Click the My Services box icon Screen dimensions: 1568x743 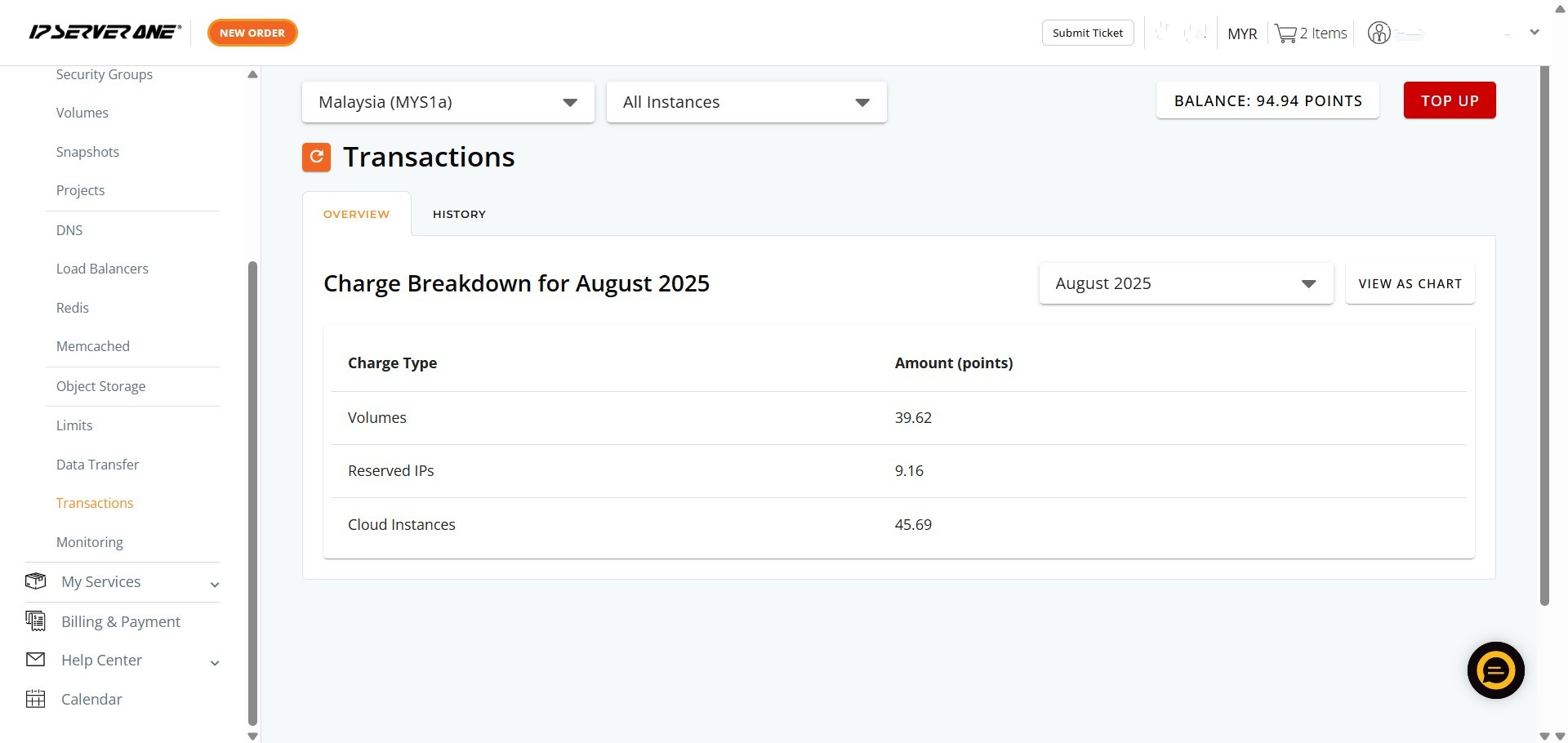(36, 581)
